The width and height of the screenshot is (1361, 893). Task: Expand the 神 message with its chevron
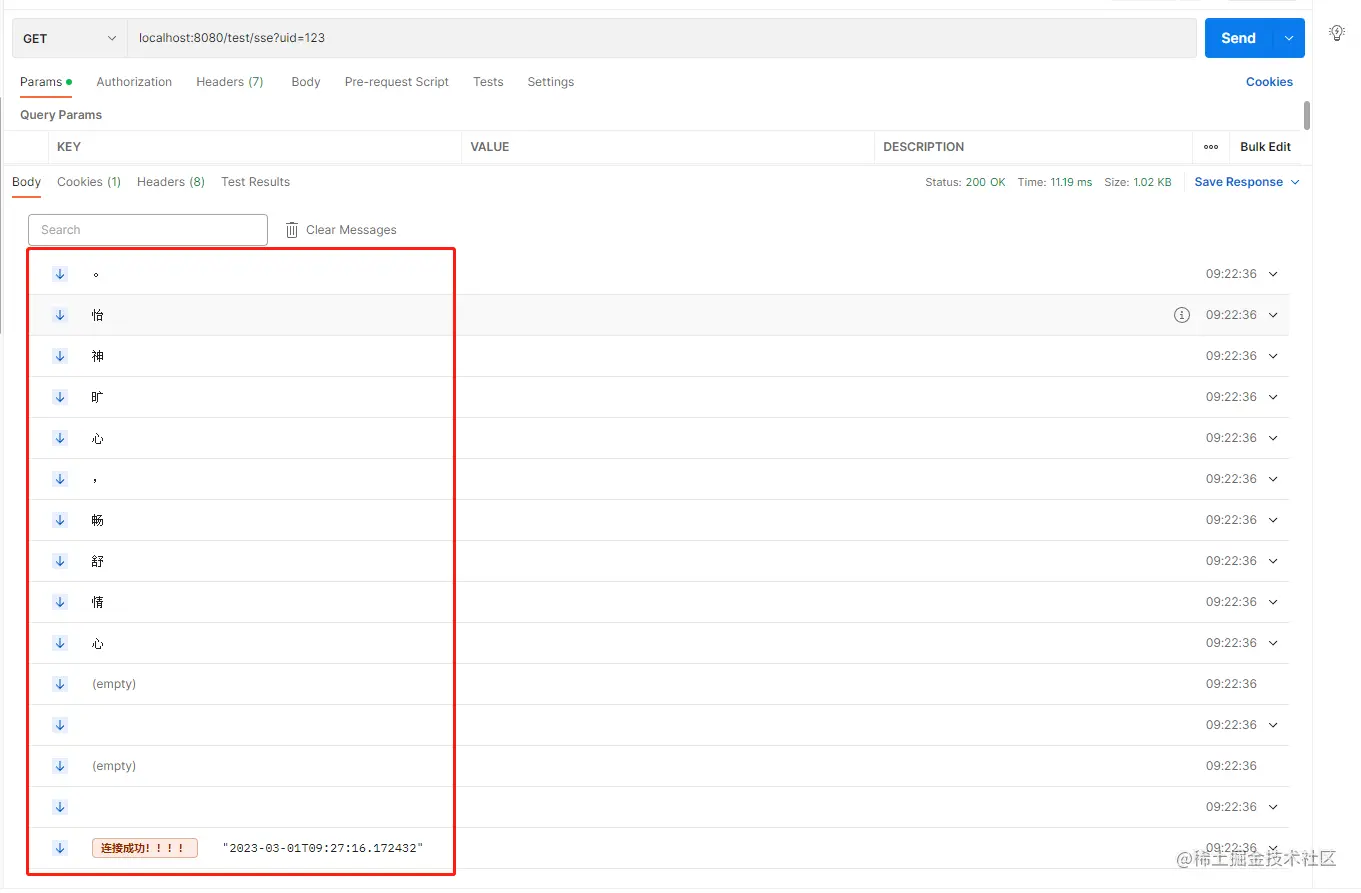(1273, 356)
